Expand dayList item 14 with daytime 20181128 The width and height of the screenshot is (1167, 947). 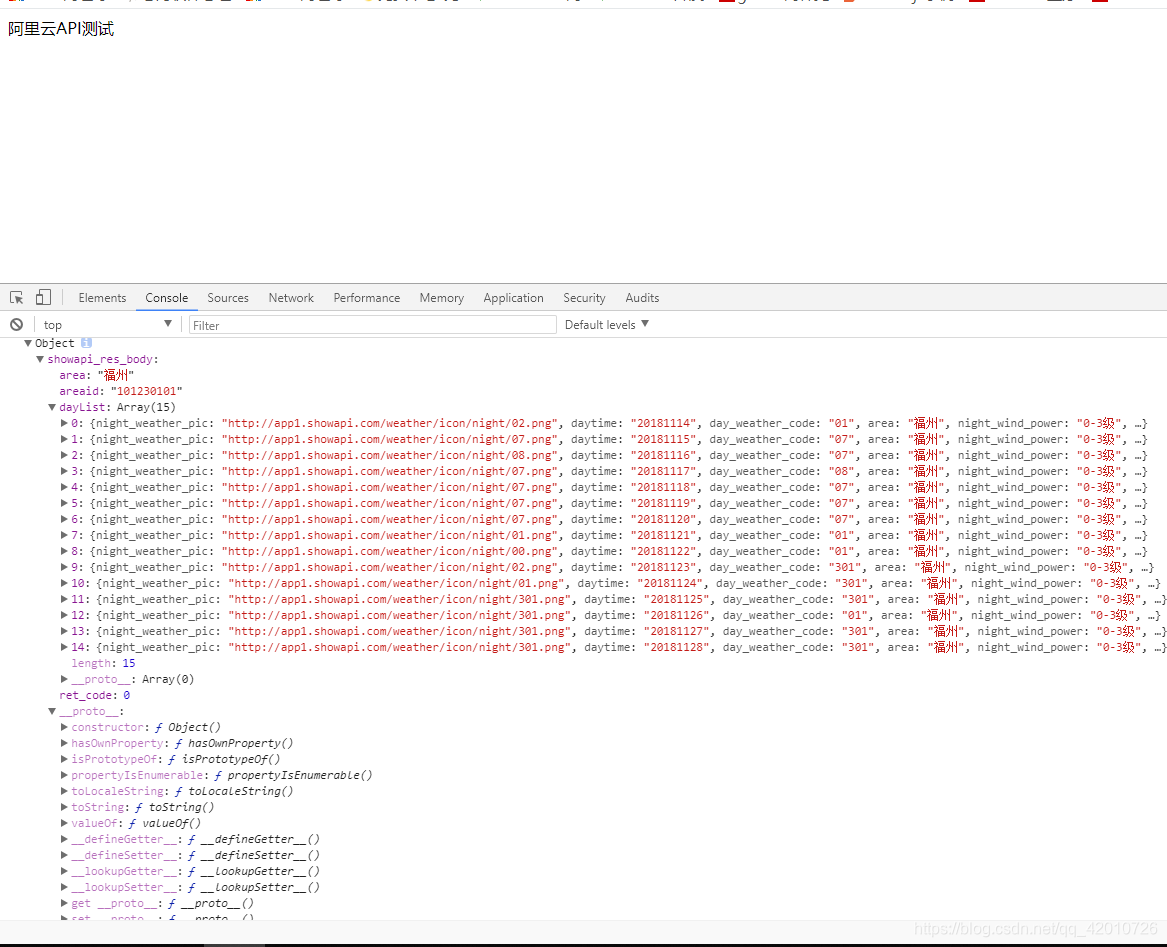point(64,647)
